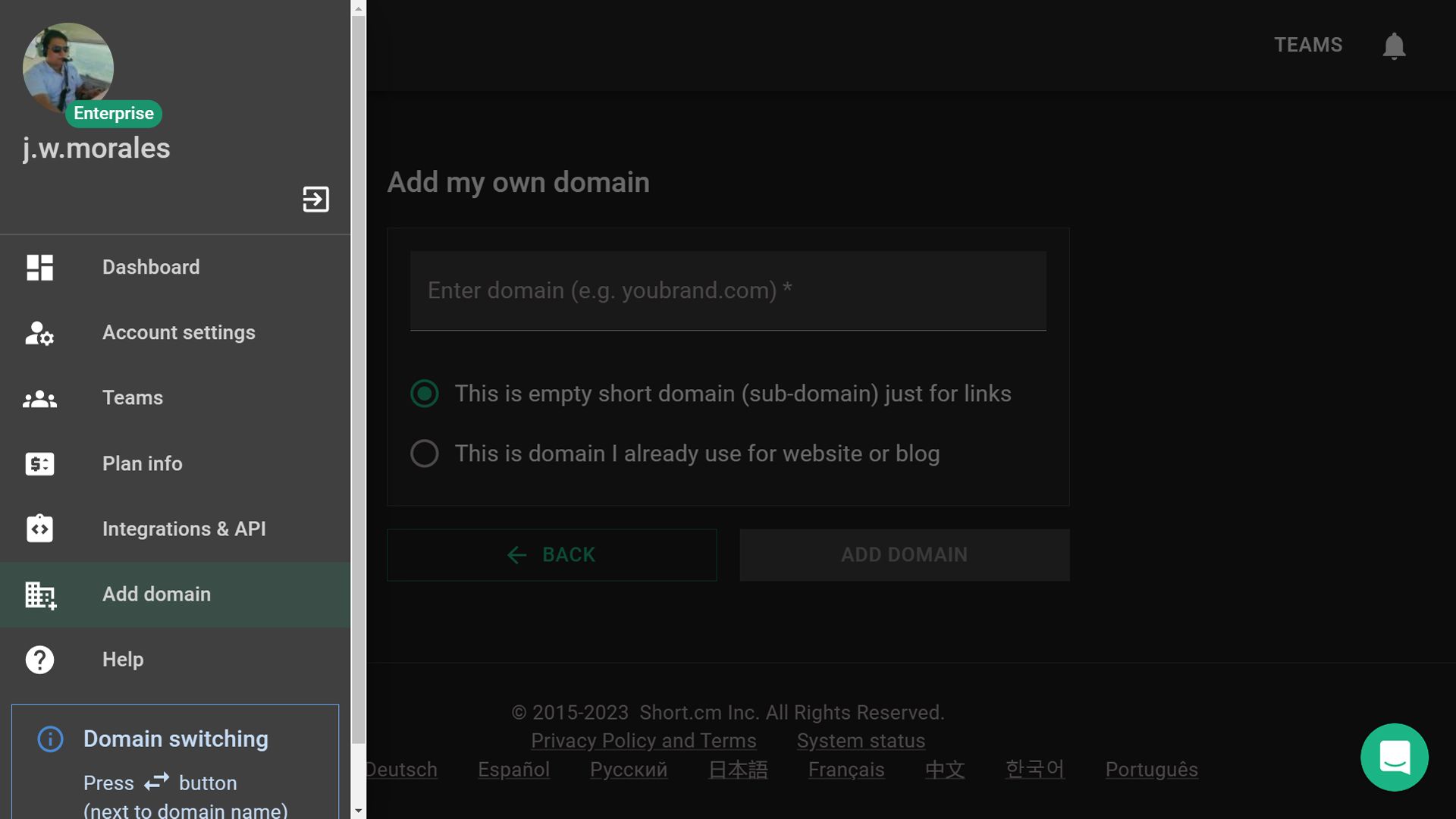Open TEAMS in the top bar

tap(1308, 45)
